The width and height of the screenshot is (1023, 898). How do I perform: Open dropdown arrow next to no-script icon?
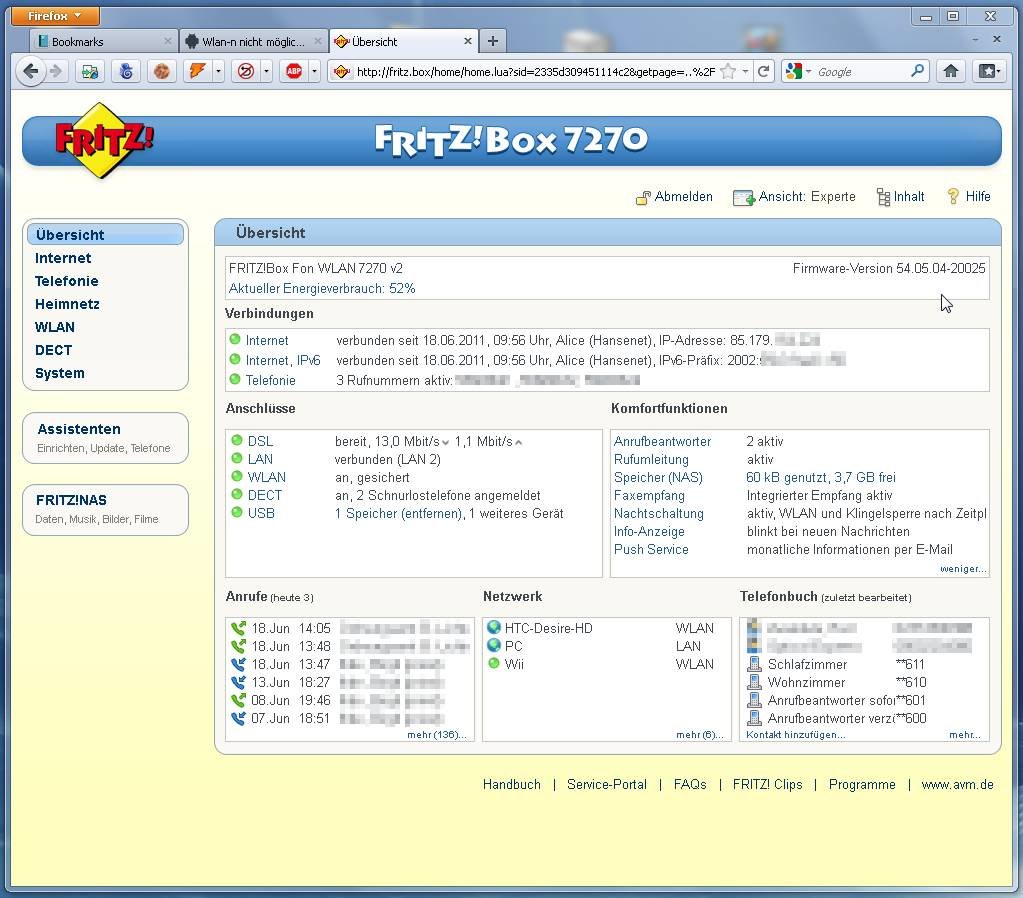[266, 71]
